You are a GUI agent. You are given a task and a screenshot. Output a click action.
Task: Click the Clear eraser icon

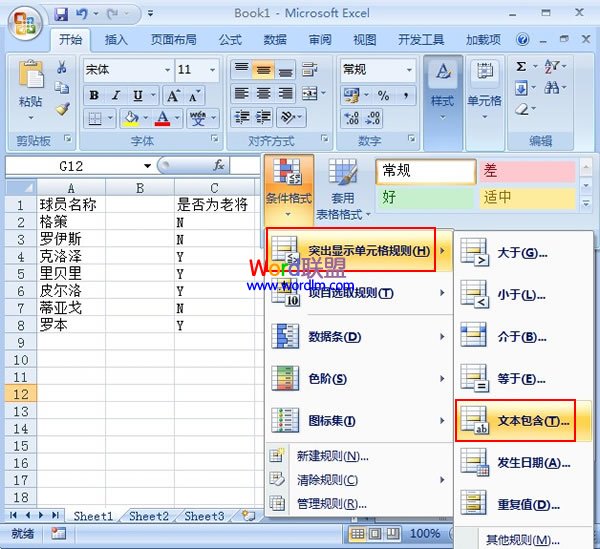tap(522, 110)
